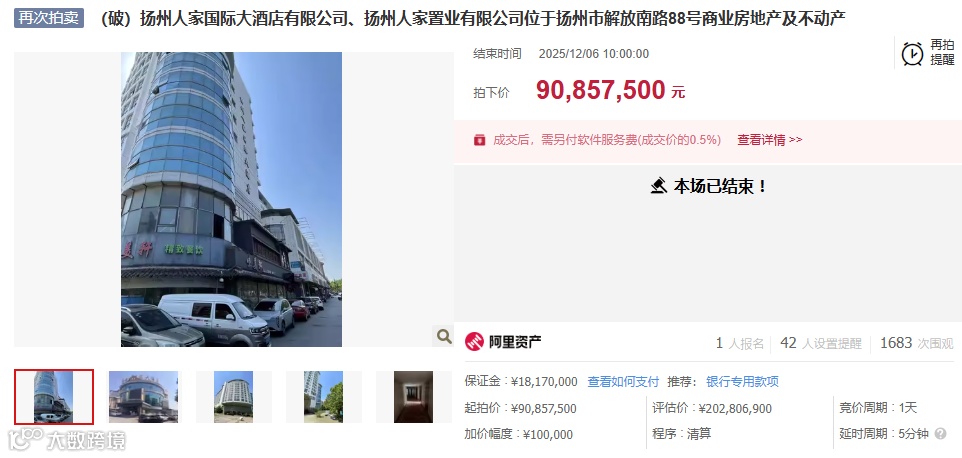Click the 再次拍卖 badge
This screenshot has width=962, height=458.
(48, 18)
